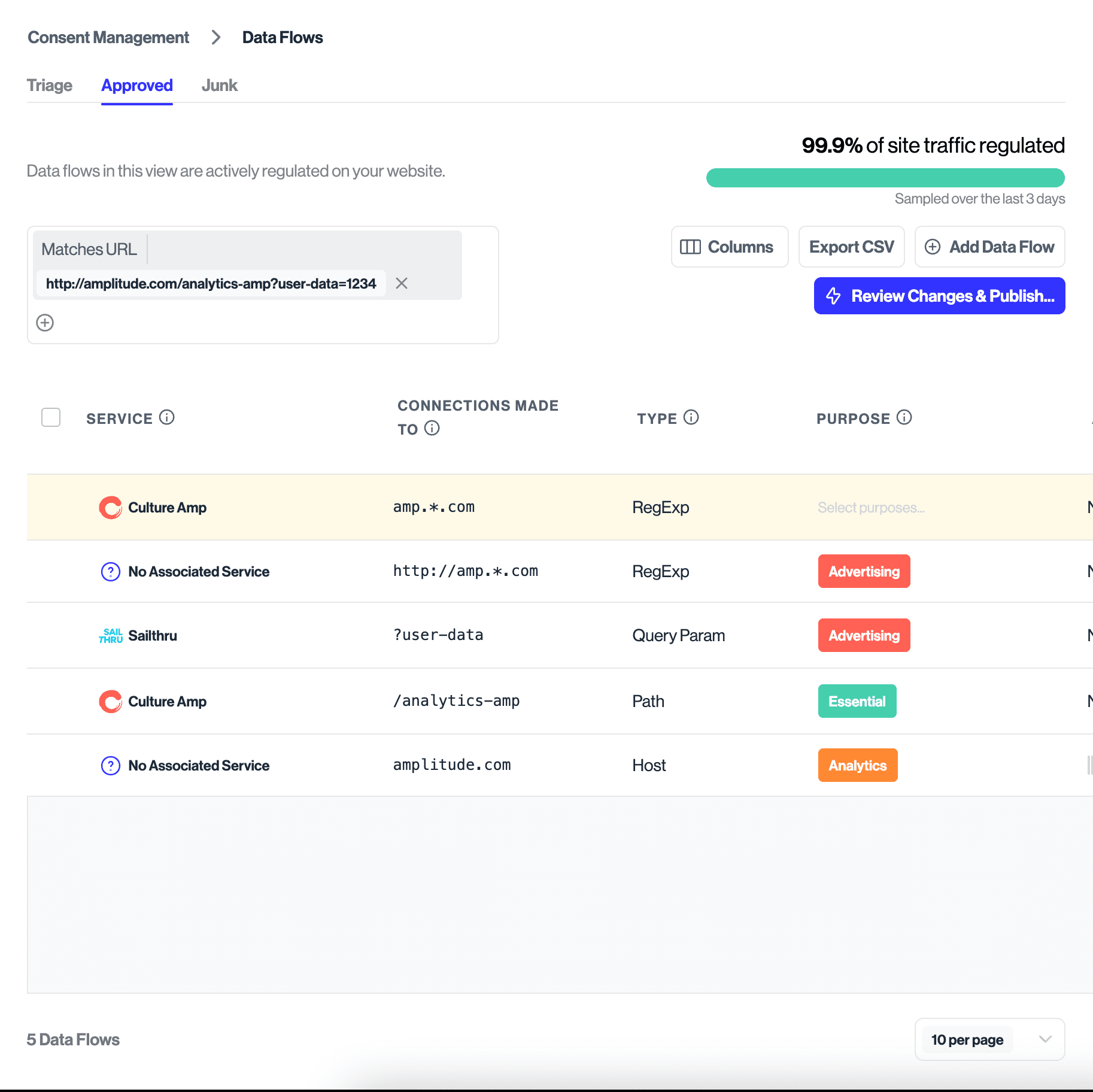Open the Columns picker
This screenshot has height=1092, width=1093.
(729, 247)
